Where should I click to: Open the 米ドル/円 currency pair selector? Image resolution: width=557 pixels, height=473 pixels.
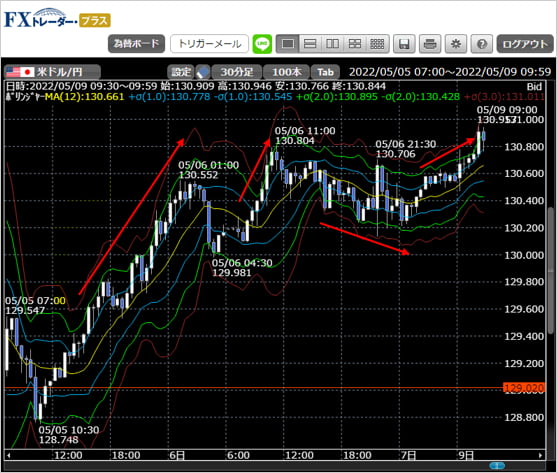tap(53, 72)
